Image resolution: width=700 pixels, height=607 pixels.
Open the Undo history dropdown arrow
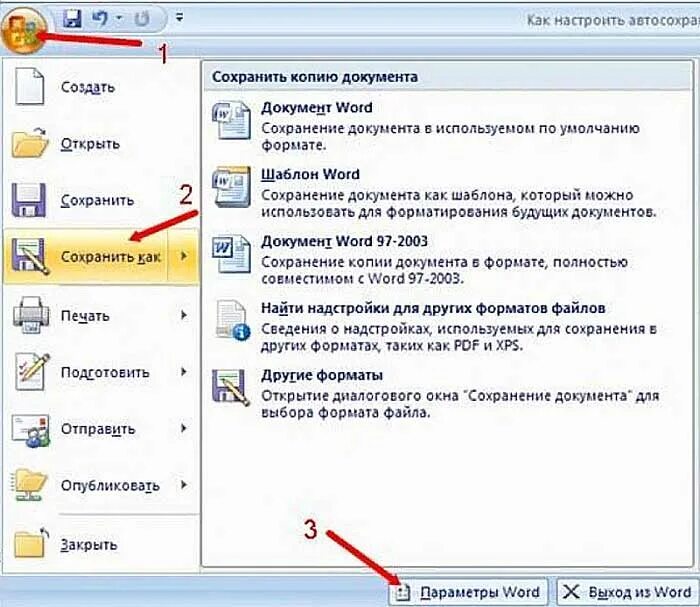pyautogui.click(x=120, y=18)
